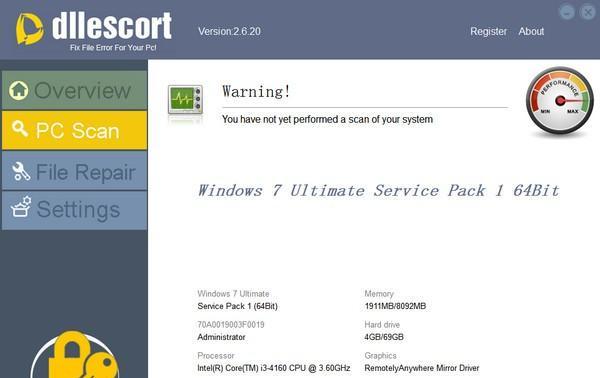This screenshot has height=378, width=600.
Task: Click the processor 'Intel(R) Core(TM) i3-4160' value
Action: 274,368
